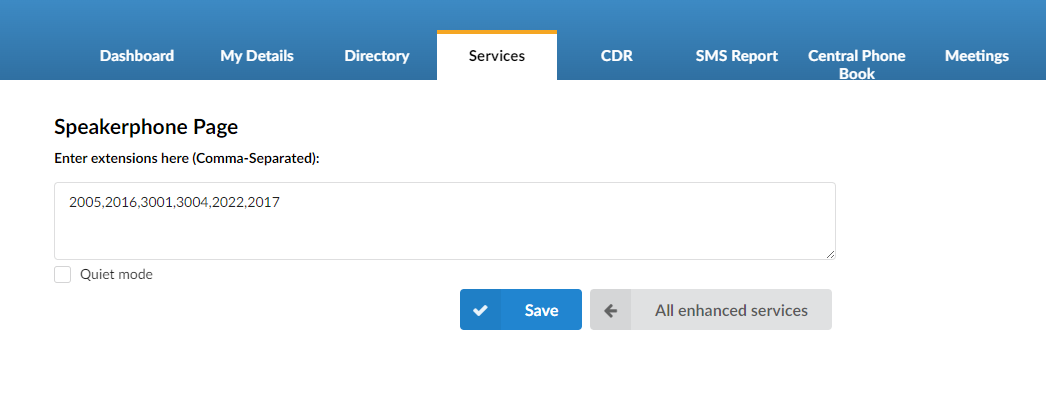Screen dimensions: 1046x400
Task: Select the Services tab
Action: point(497,56)
